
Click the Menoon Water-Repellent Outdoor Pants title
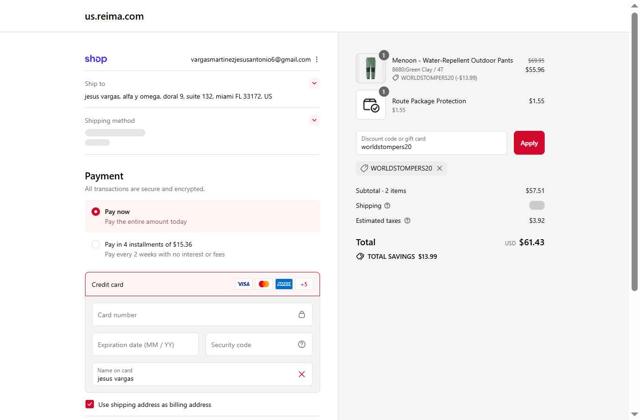point(452,60)
